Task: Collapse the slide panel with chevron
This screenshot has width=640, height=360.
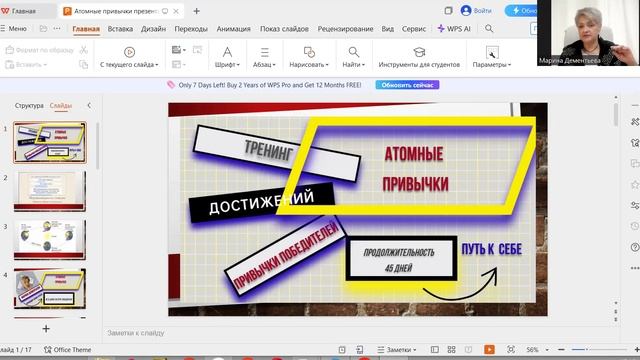Action: pyautogui.click(x=89, y=105)
